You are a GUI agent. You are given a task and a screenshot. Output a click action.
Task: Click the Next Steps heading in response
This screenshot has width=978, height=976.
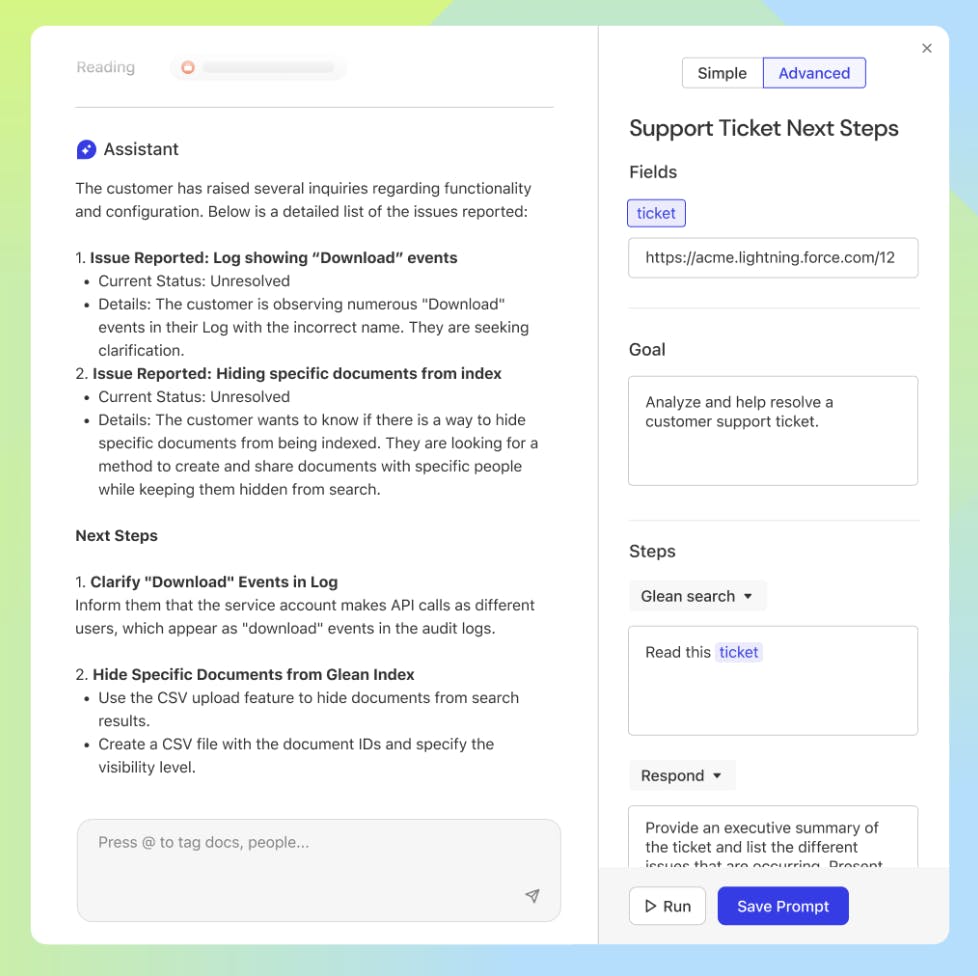point(116,535)
